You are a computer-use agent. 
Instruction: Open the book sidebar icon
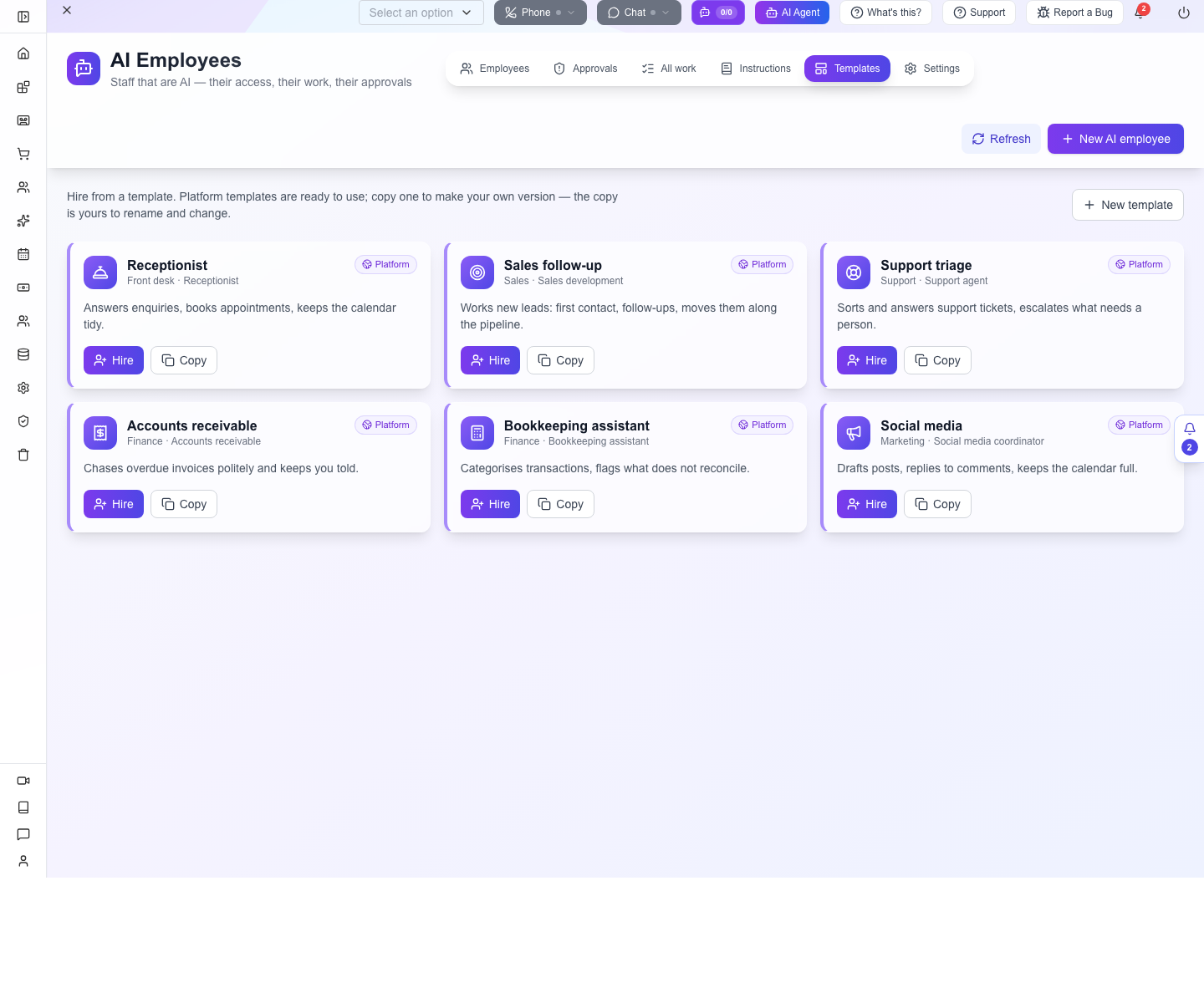point(23,807)
